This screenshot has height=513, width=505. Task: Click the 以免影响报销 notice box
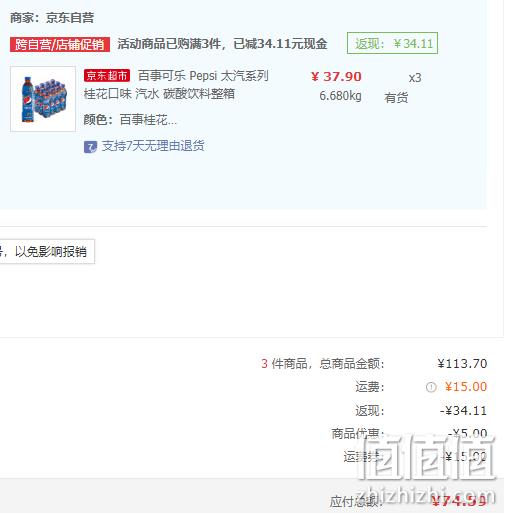pyautogui.click(x=47, y=251)
